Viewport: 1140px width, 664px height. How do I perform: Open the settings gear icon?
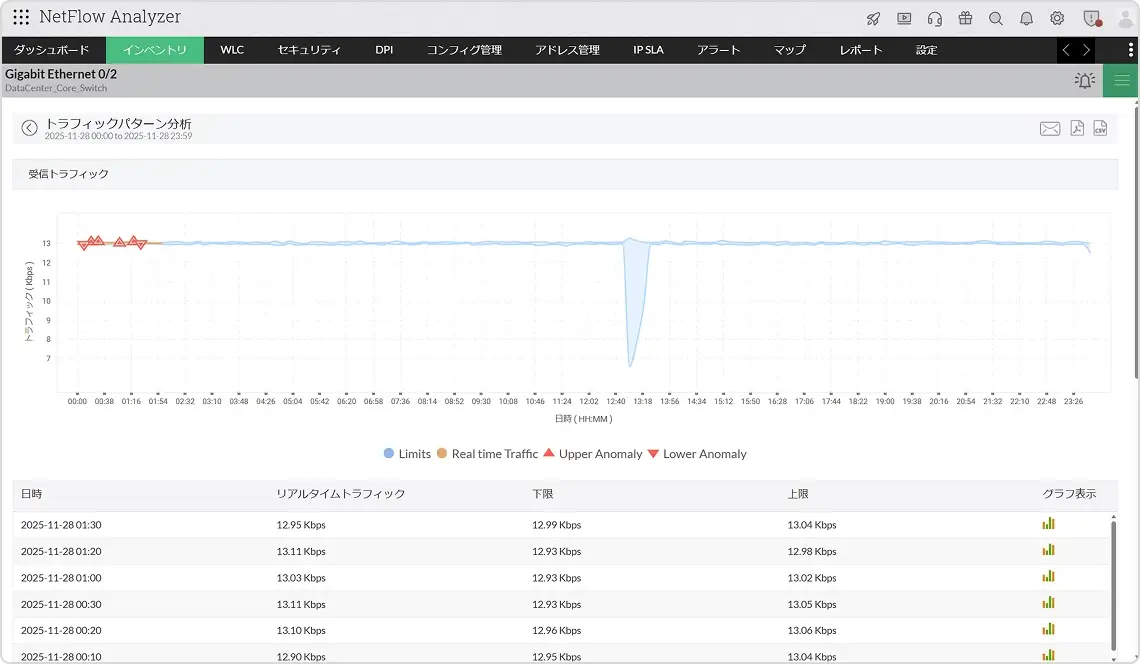pos(1057,18)
